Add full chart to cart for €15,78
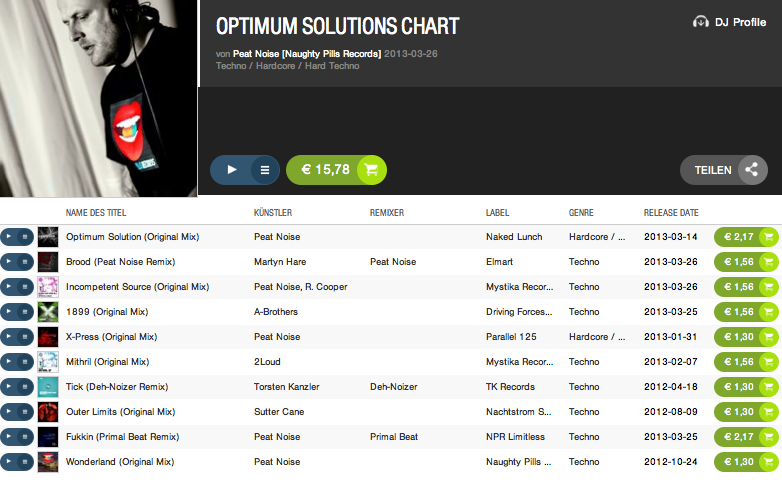 coord(371,170)
